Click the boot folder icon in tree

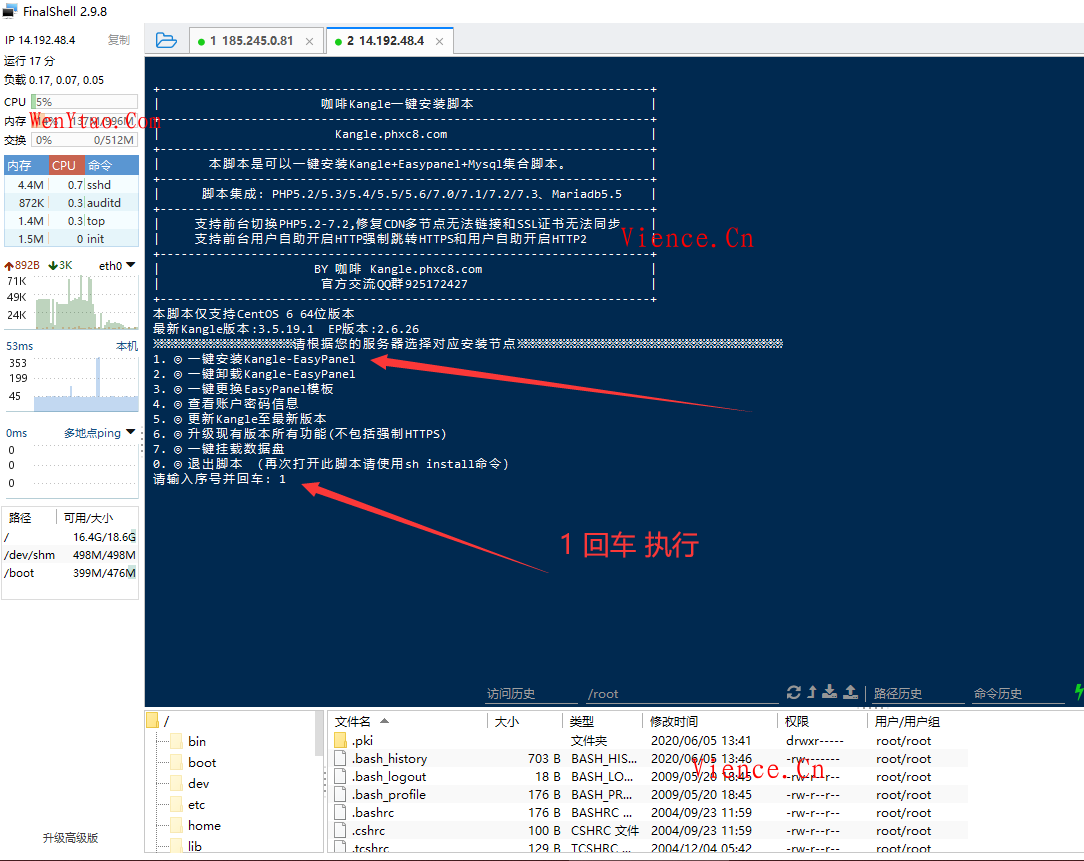(x=176, y=762)
